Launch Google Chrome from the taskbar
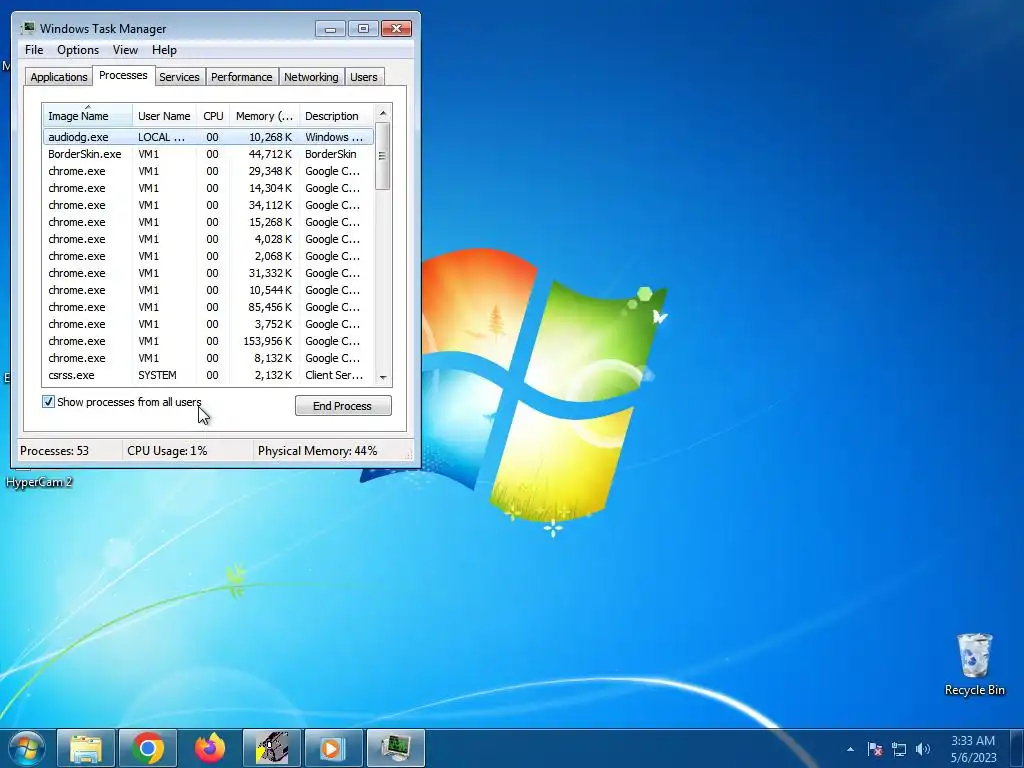 point(148,748)
